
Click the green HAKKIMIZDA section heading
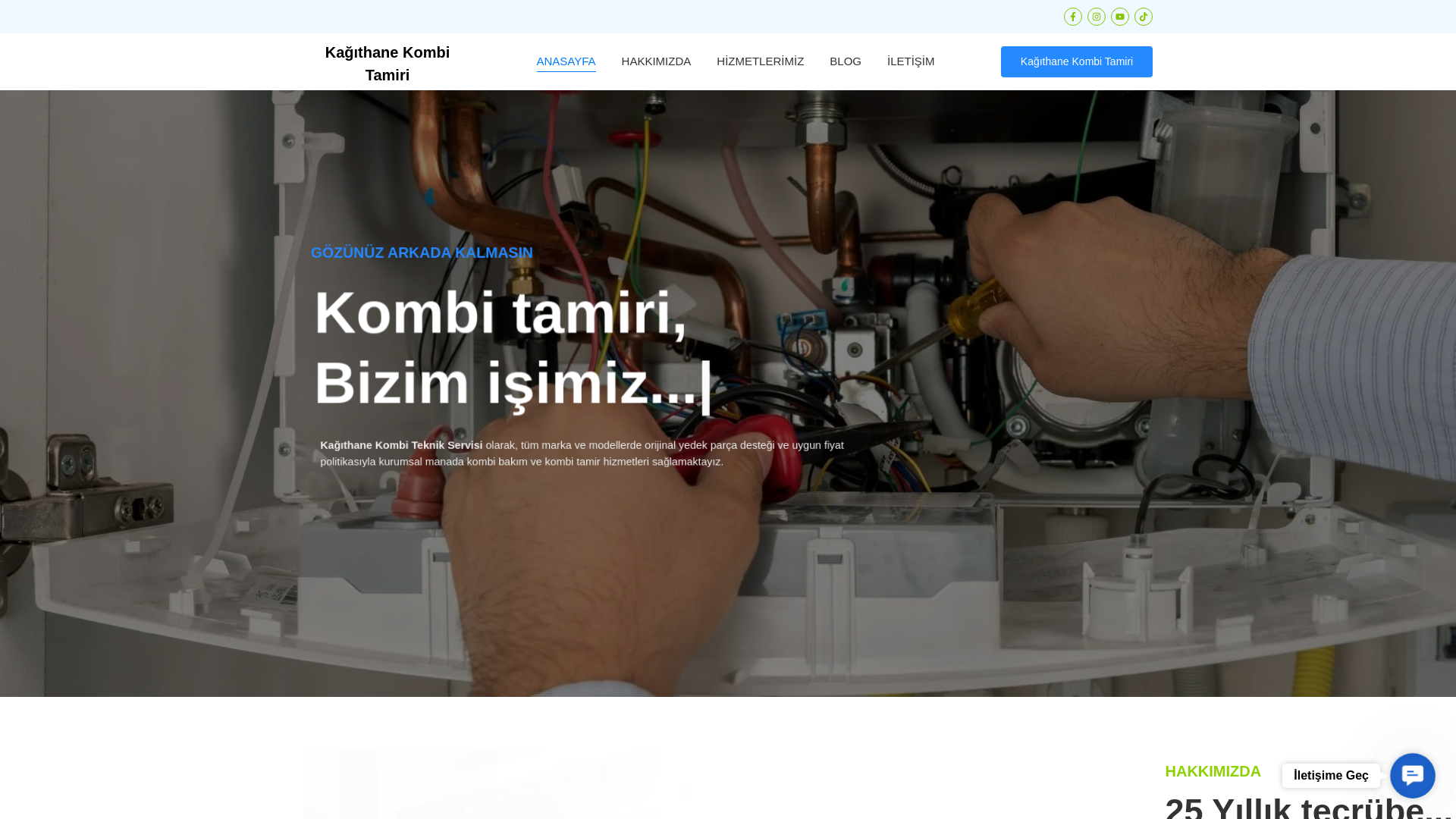pyautogui.click(x=1213, y=771)
